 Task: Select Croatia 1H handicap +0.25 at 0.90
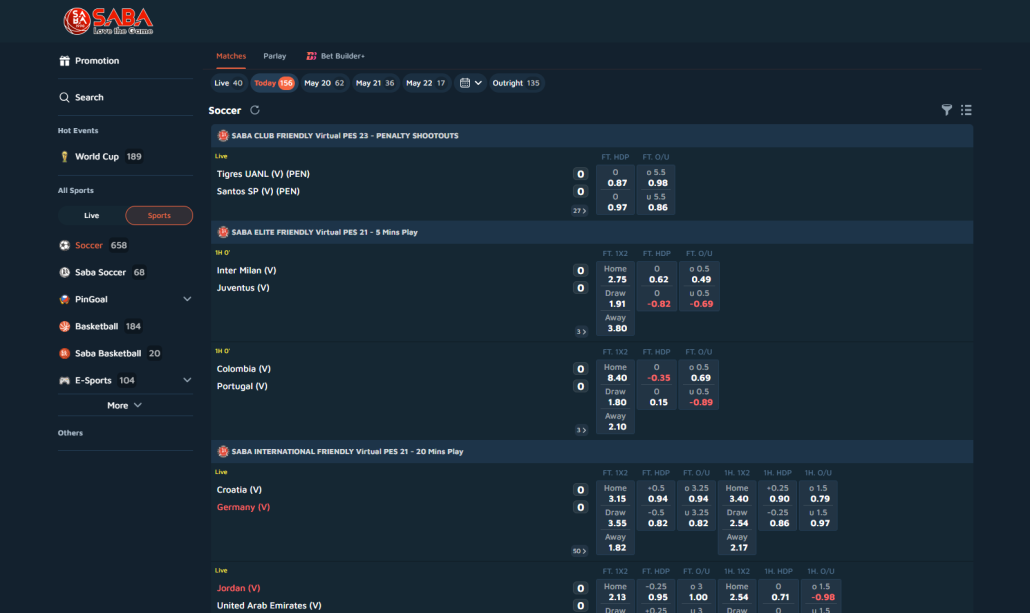click(778, 493)
